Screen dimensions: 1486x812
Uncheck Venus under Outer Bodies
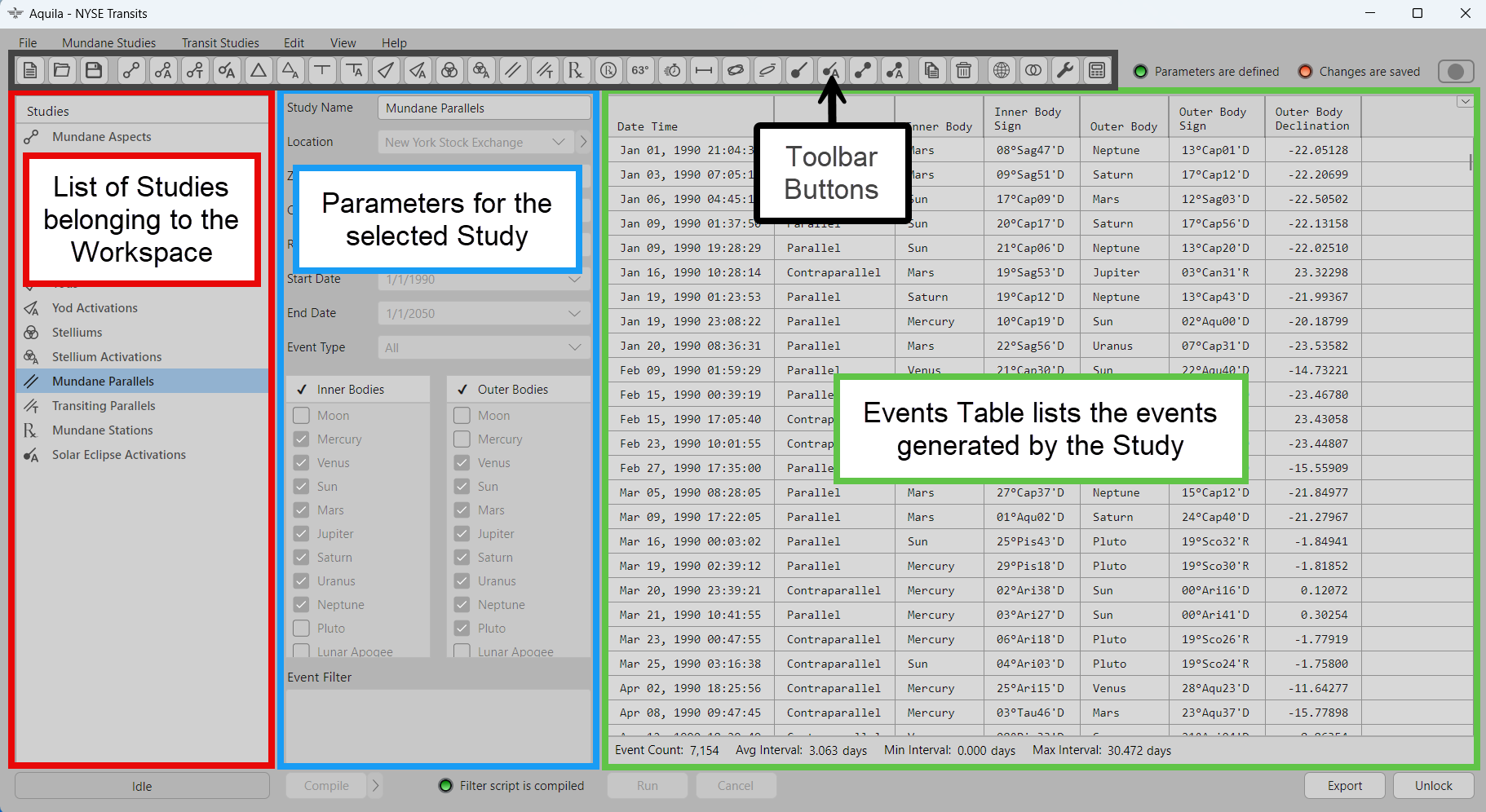point(462,463)
